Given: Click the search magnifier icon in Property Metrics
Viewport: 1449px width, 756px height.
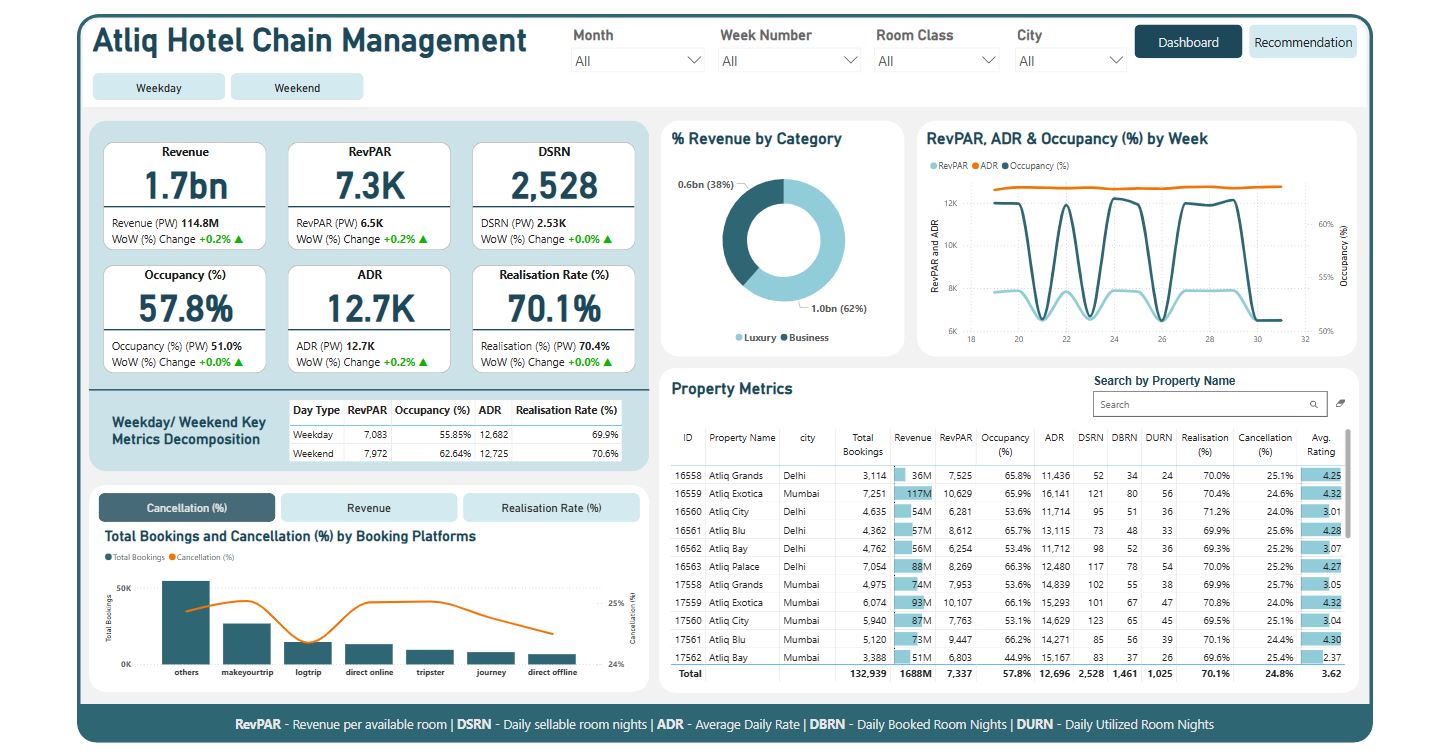Looking at the screenshot, I should [1313, 404].
